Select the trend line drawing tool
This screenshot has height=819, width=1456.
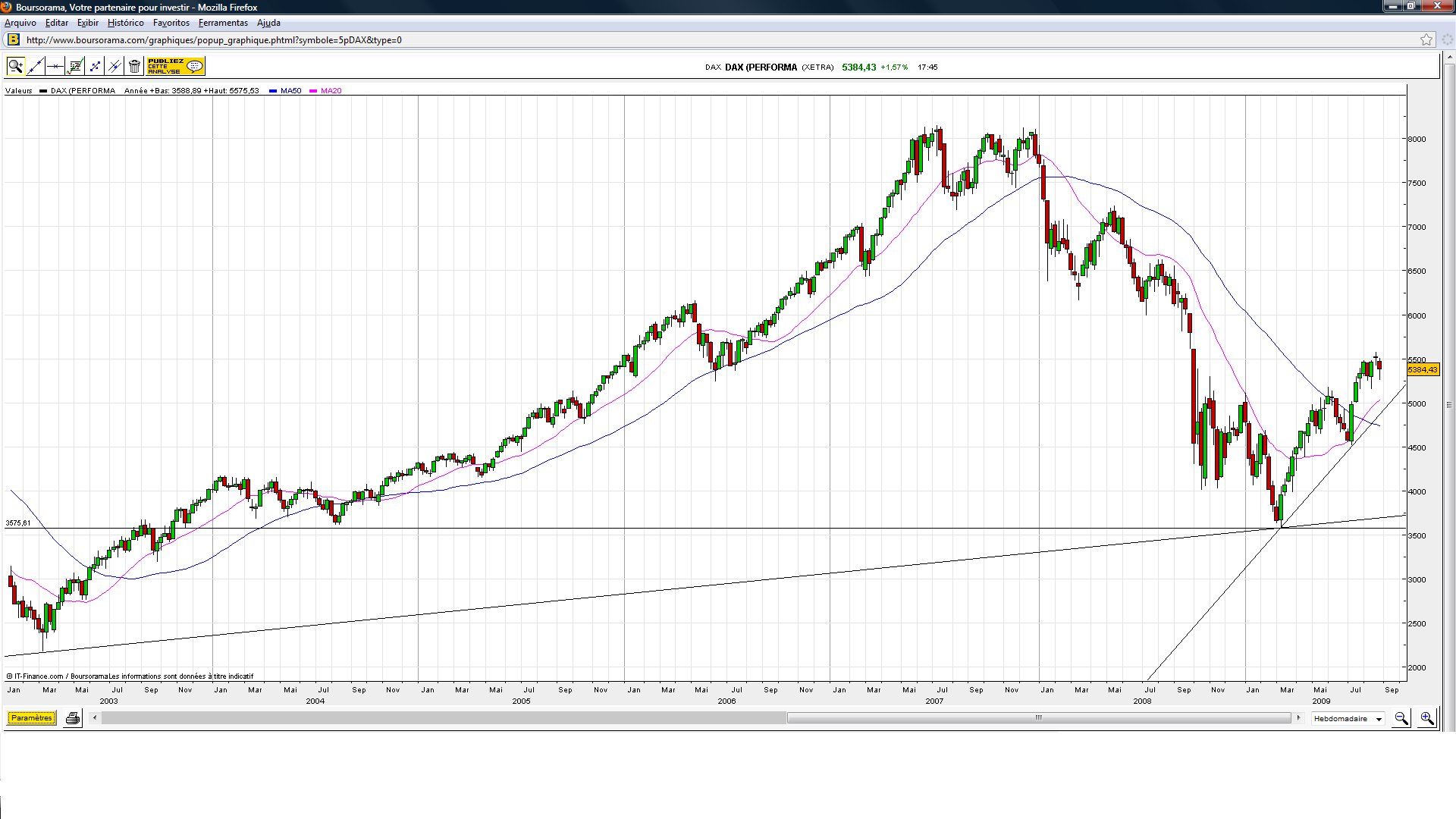point(35,67)
